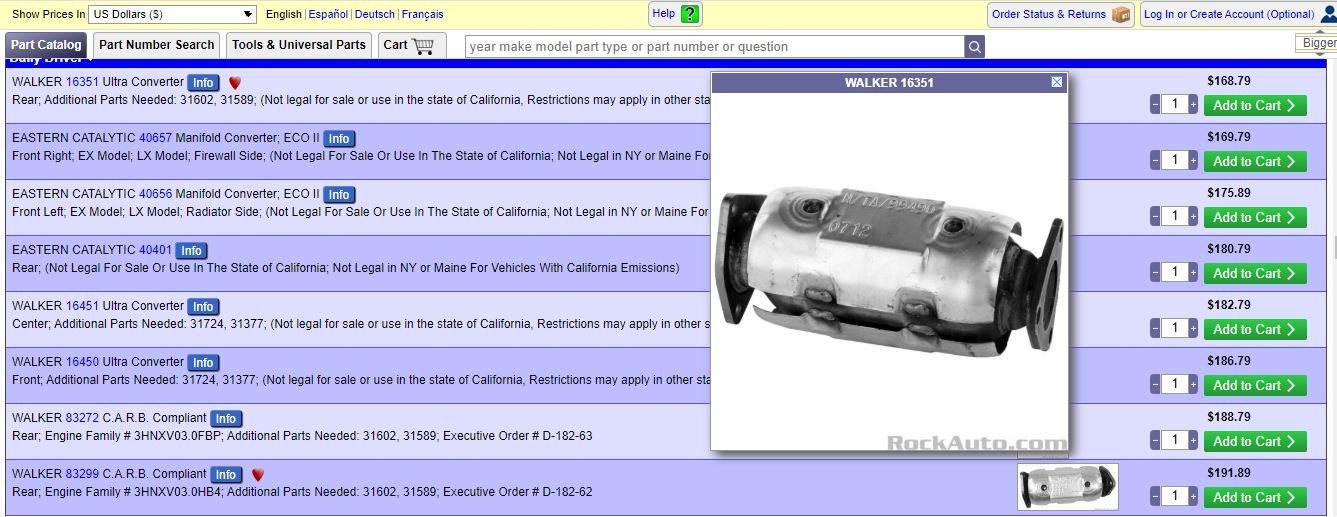Increase quantity for $168.79 item
This screenshot has width=1337, height=517.
point(1193,105)
